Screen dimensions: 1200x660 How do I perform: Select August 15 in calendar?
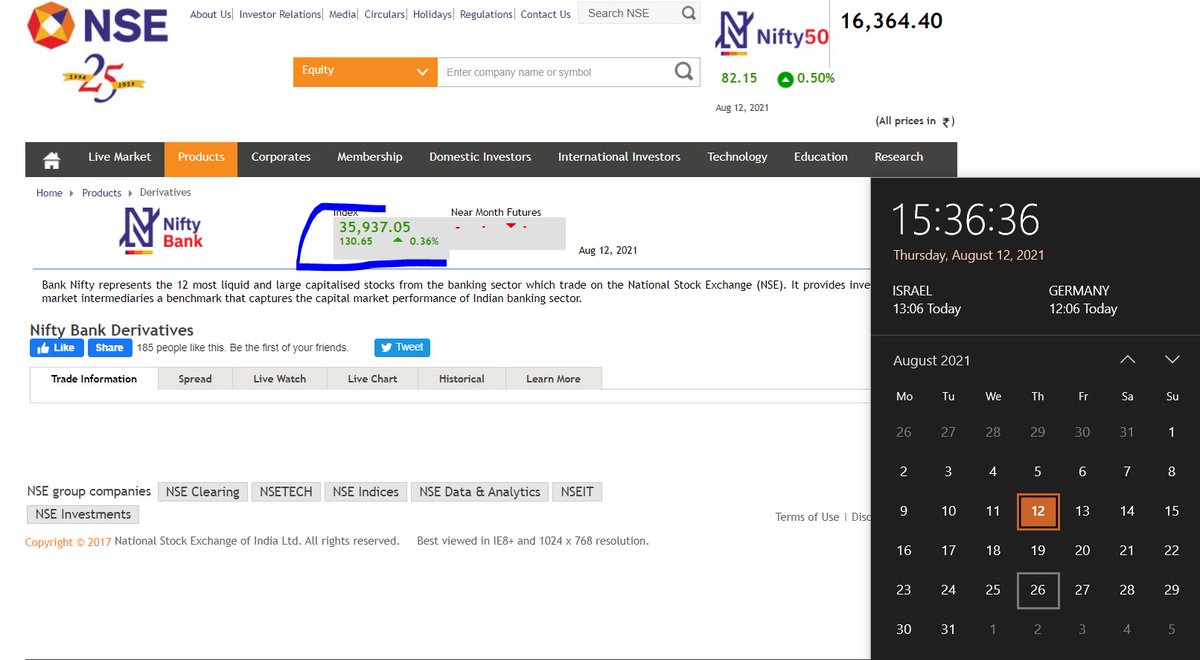(x=1172, y=511)
